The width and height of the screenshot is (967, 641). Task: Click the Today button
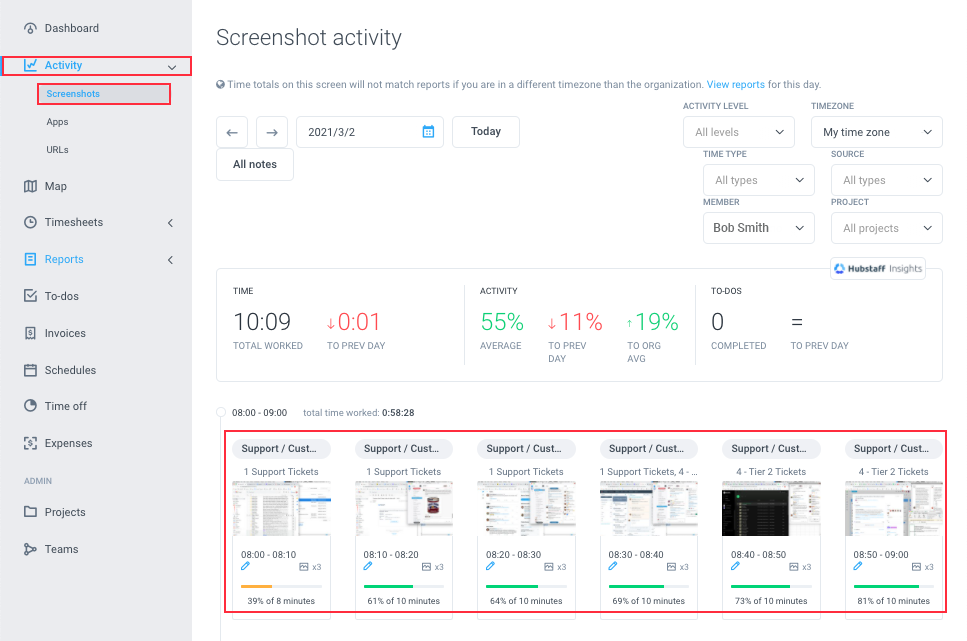point(486,132)
